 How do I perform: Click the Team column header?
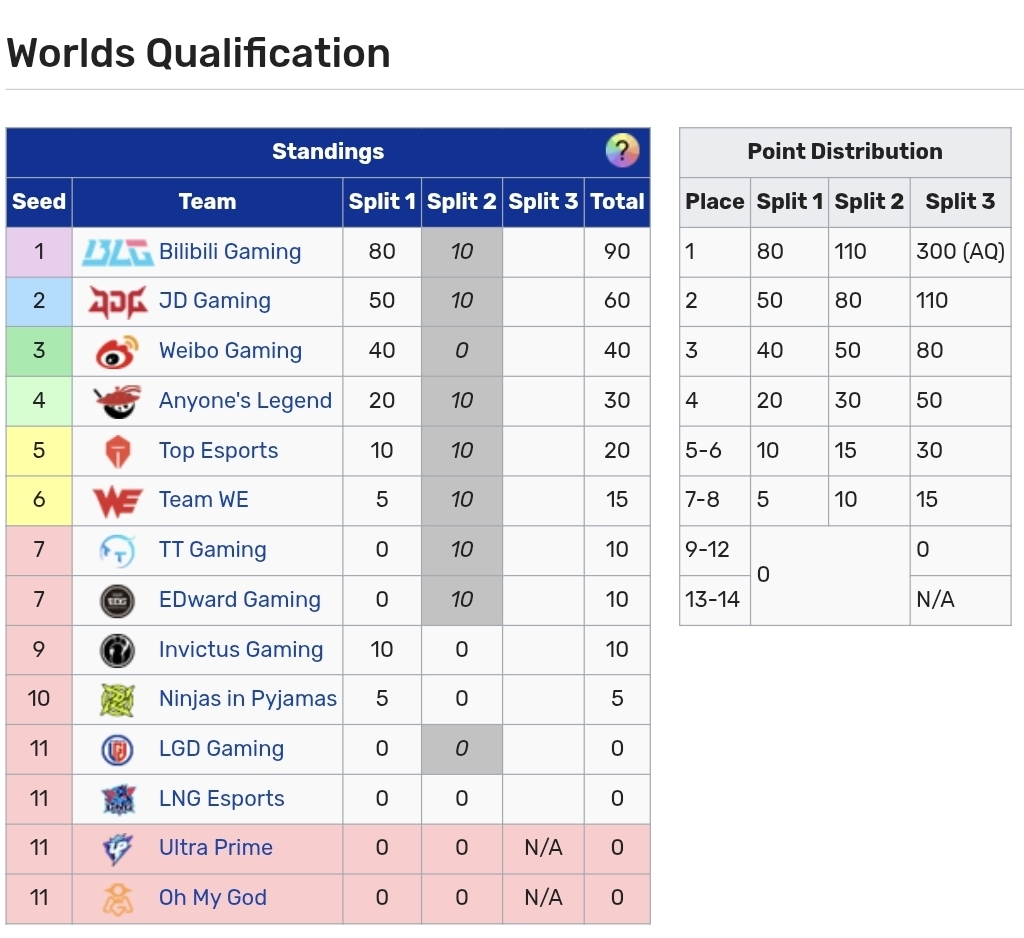pos(208,202)
